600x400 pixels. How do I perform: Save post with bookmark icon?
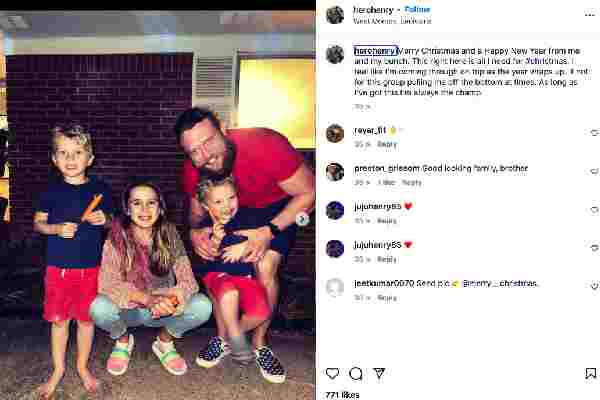tap(590, 373)
